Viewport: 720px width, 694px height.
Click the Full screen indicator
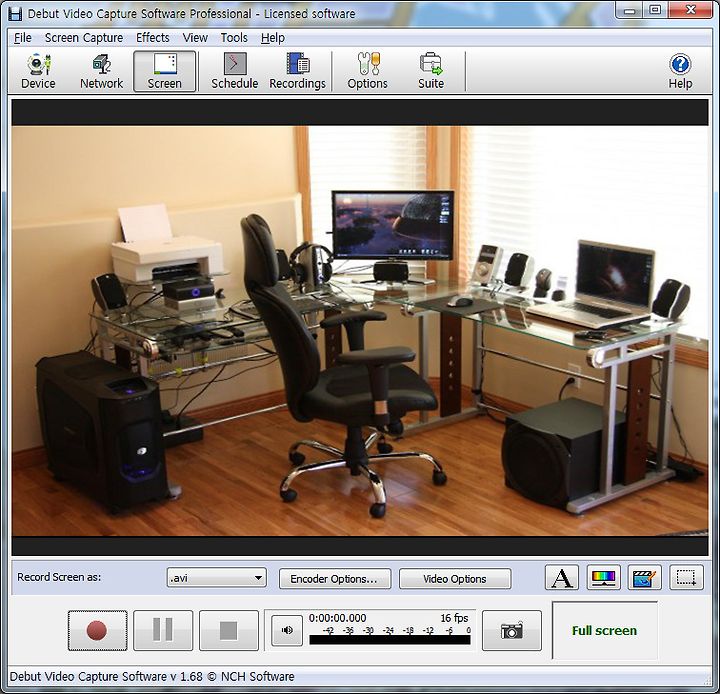pos(604,631)
